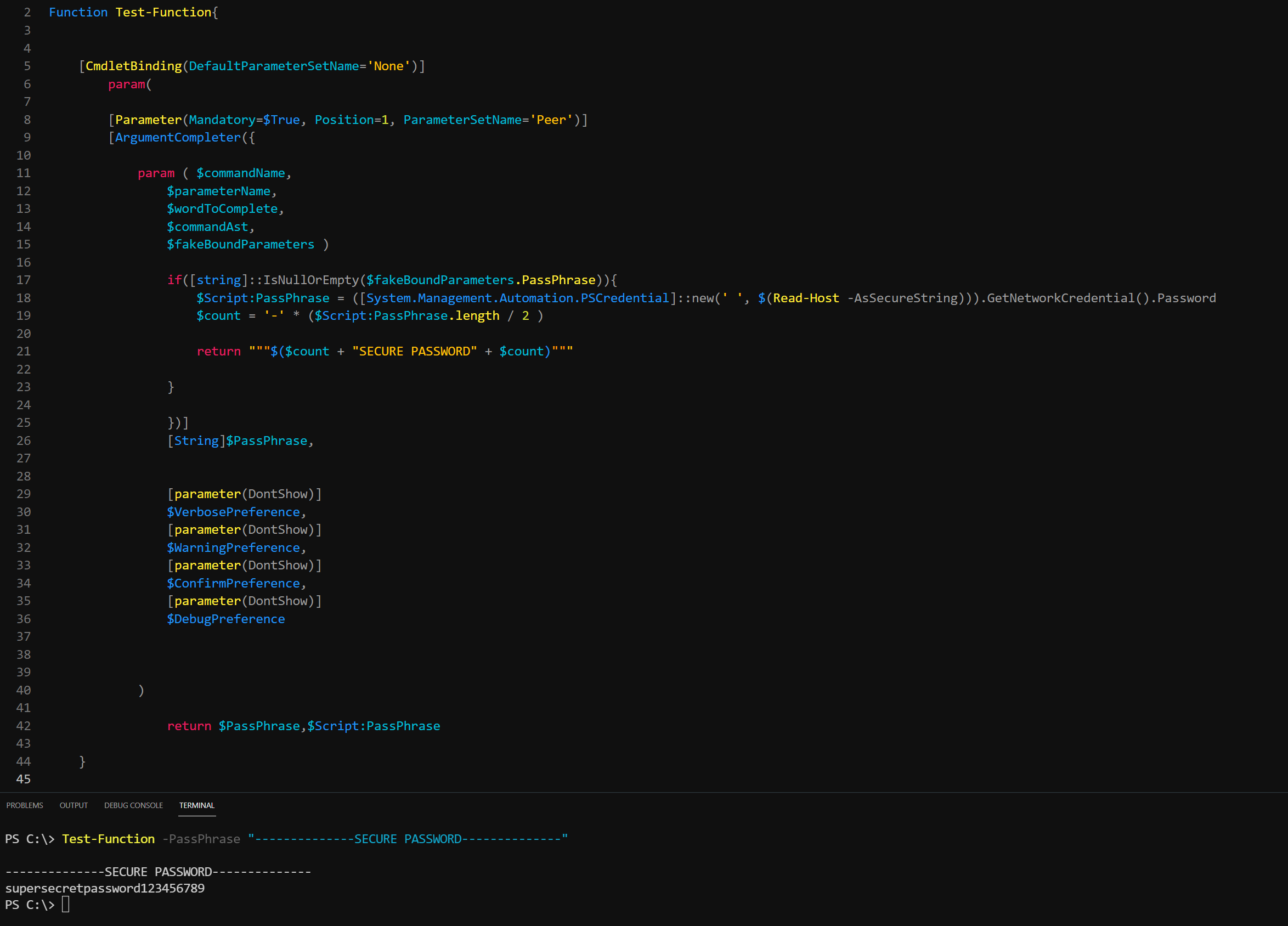
Task: Click '$VerbosePreference' variable
Action: point(233,512)
